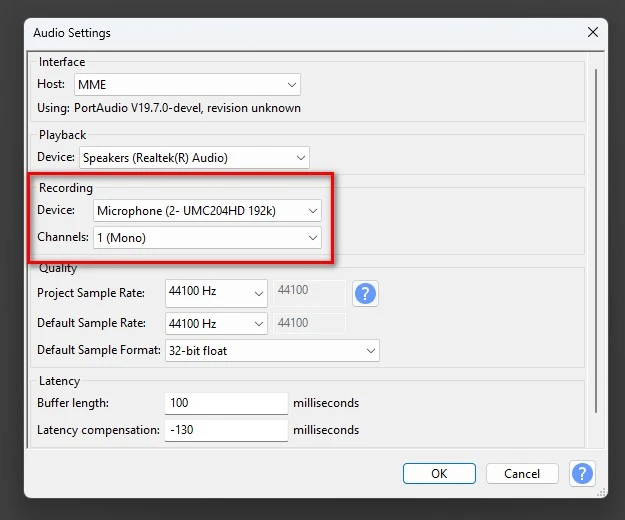Click the disabled Project Sample Rate text box
Image resolution: width=625 pixels, height=520 pixels.
309,293
